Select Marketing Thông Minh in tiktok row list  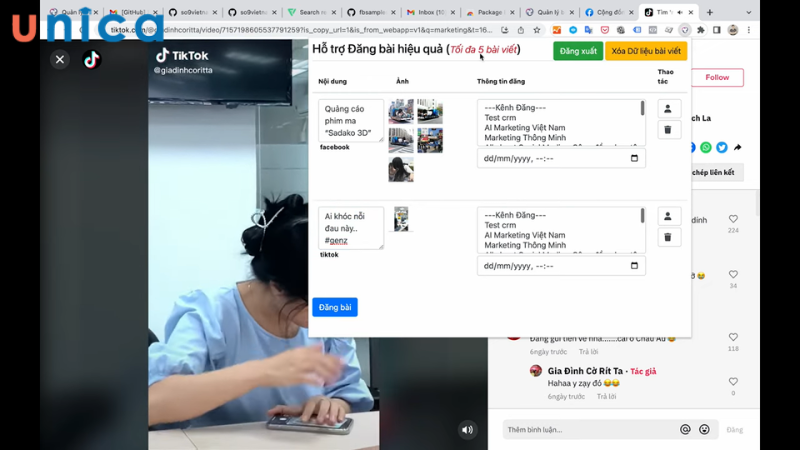[525, 245]
